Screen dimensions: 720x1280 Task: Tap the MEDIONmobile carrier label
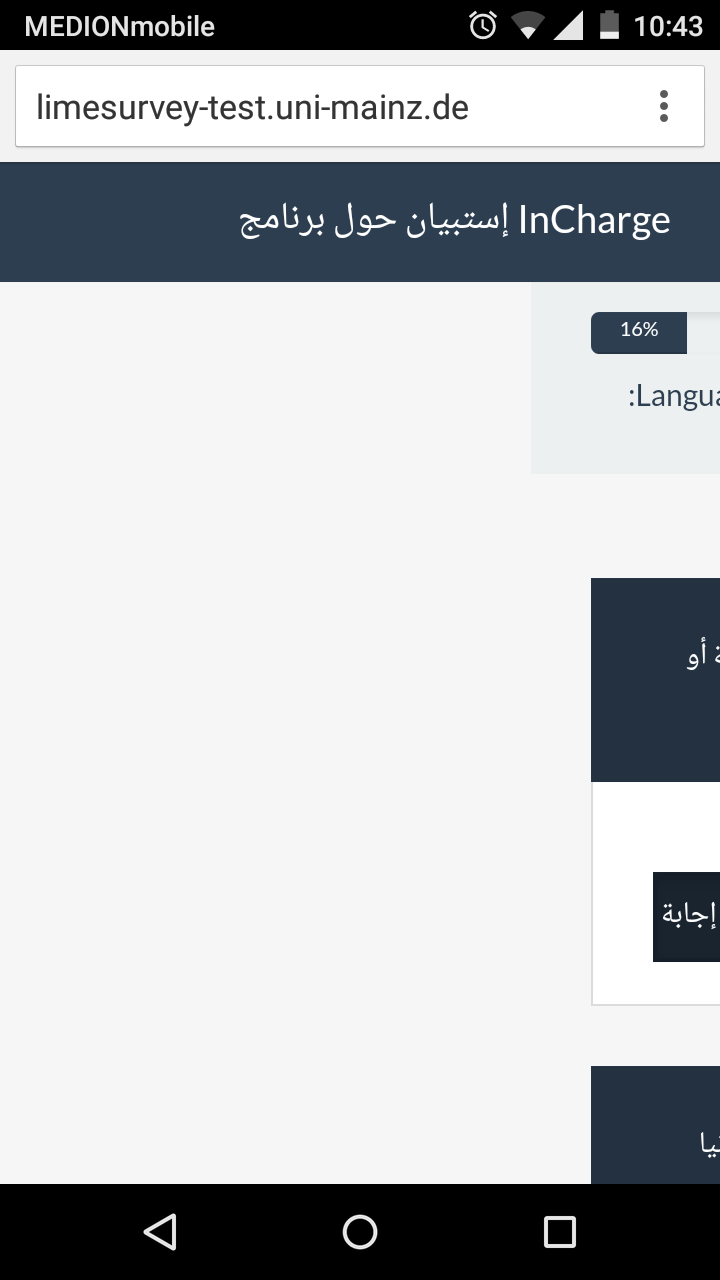tap(119, 26)
